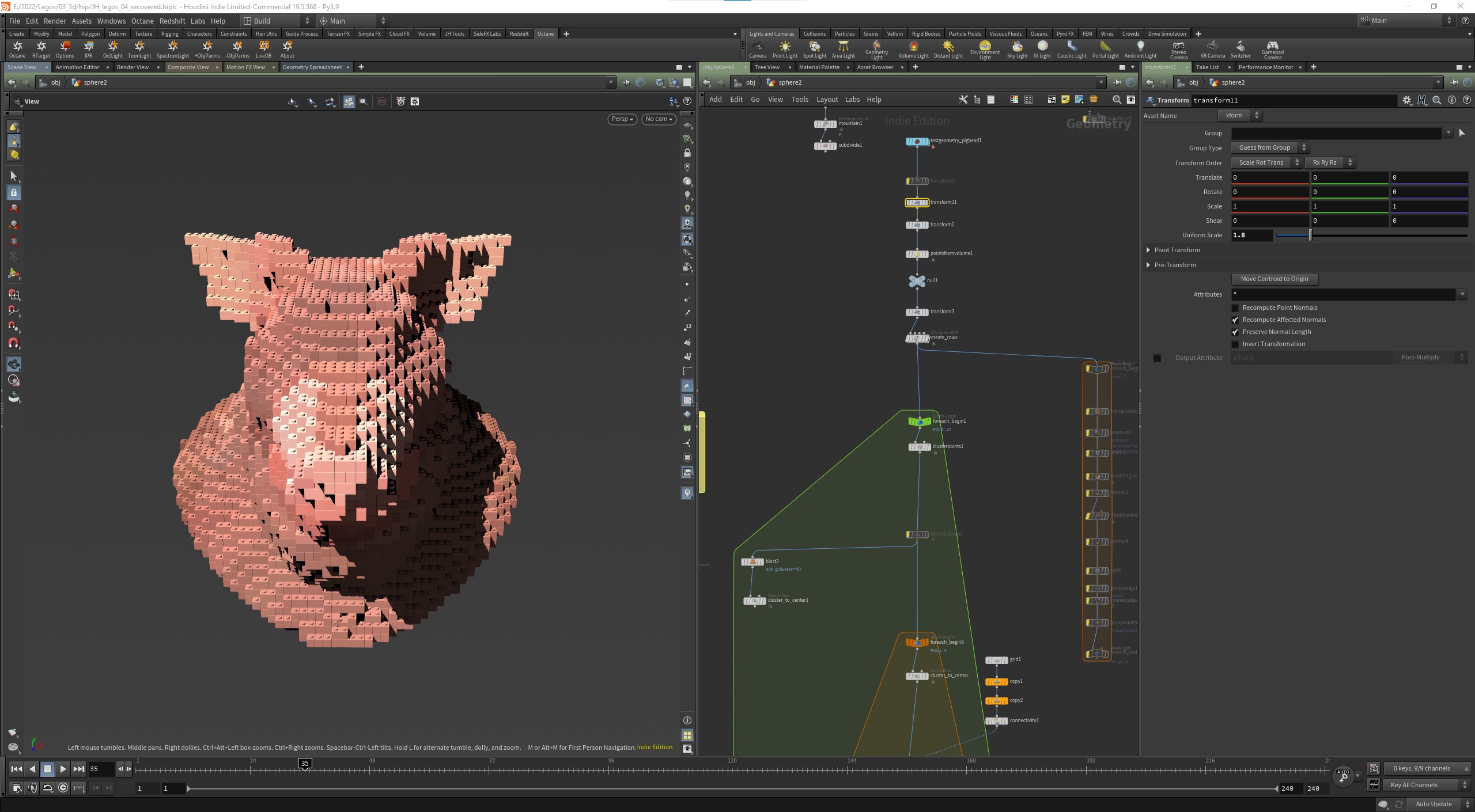The image size is (1475, 812).
Task: Open the Transform Order dropdown
Action: [1266, 163]
